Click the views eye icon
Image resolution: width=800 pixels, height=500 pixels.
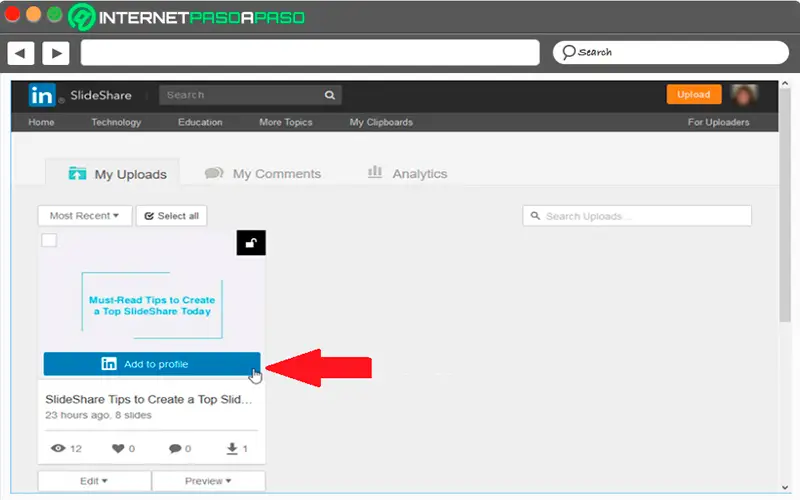(x=58, y=448)
